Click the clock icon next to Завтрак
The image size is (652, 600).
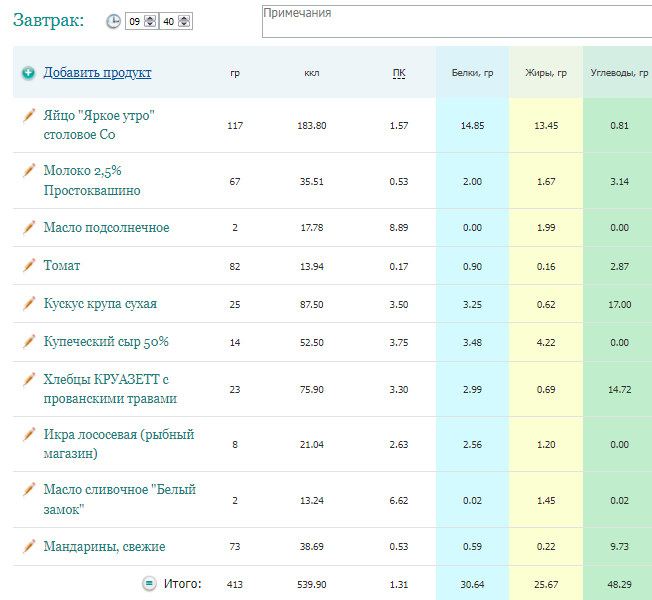[x=113, y=21]
